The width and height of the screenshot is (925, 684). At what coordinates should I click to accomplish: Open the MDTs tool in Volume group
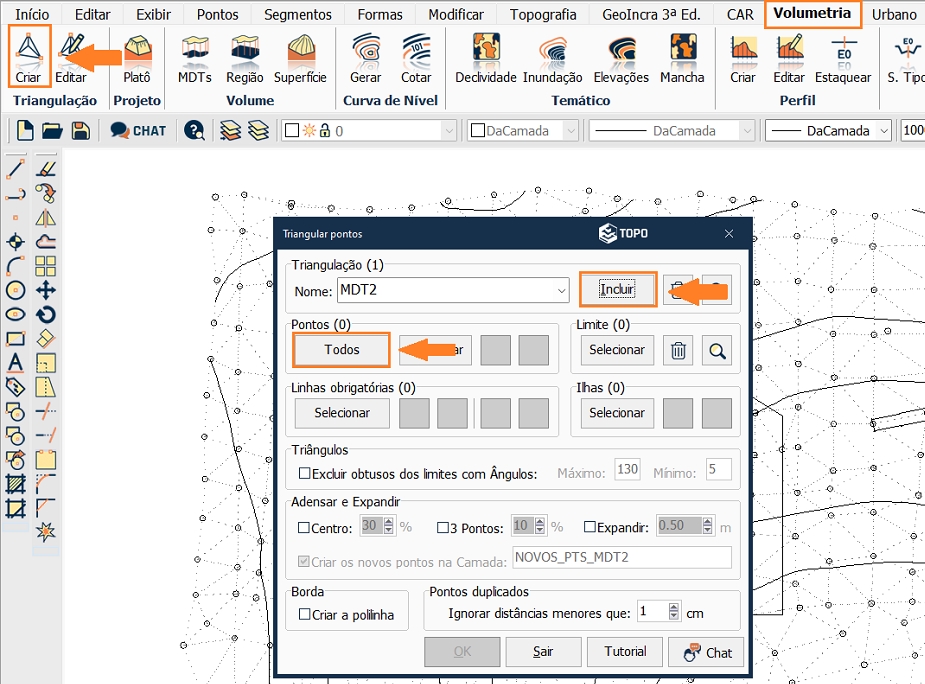point(194,58)
